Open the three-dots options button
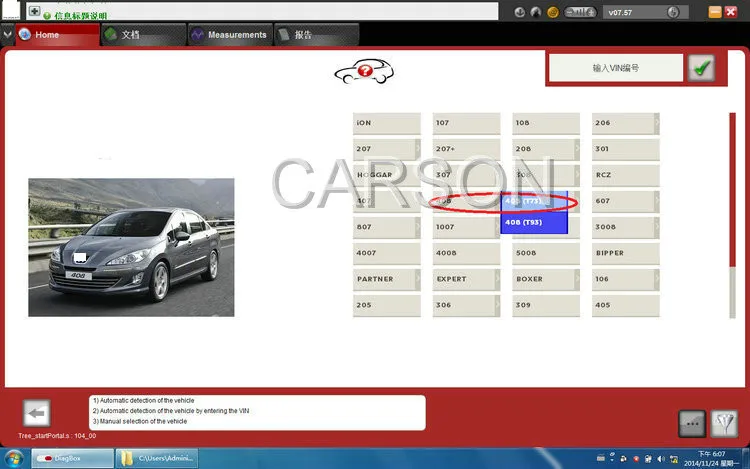The image size is (750, 469). click(x=692, y=424)
